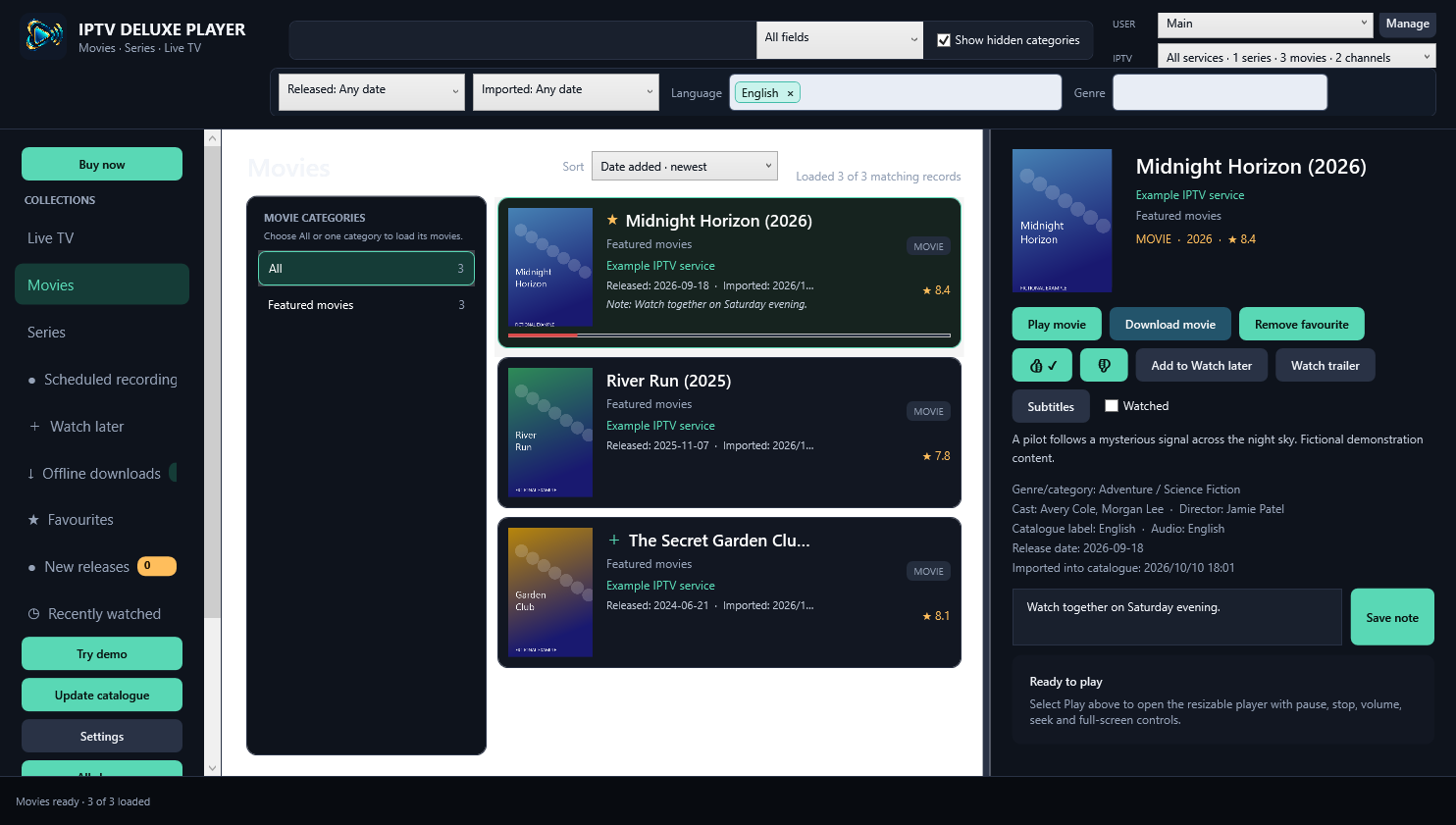Click Add to Watch later button

click(1202, 365)
